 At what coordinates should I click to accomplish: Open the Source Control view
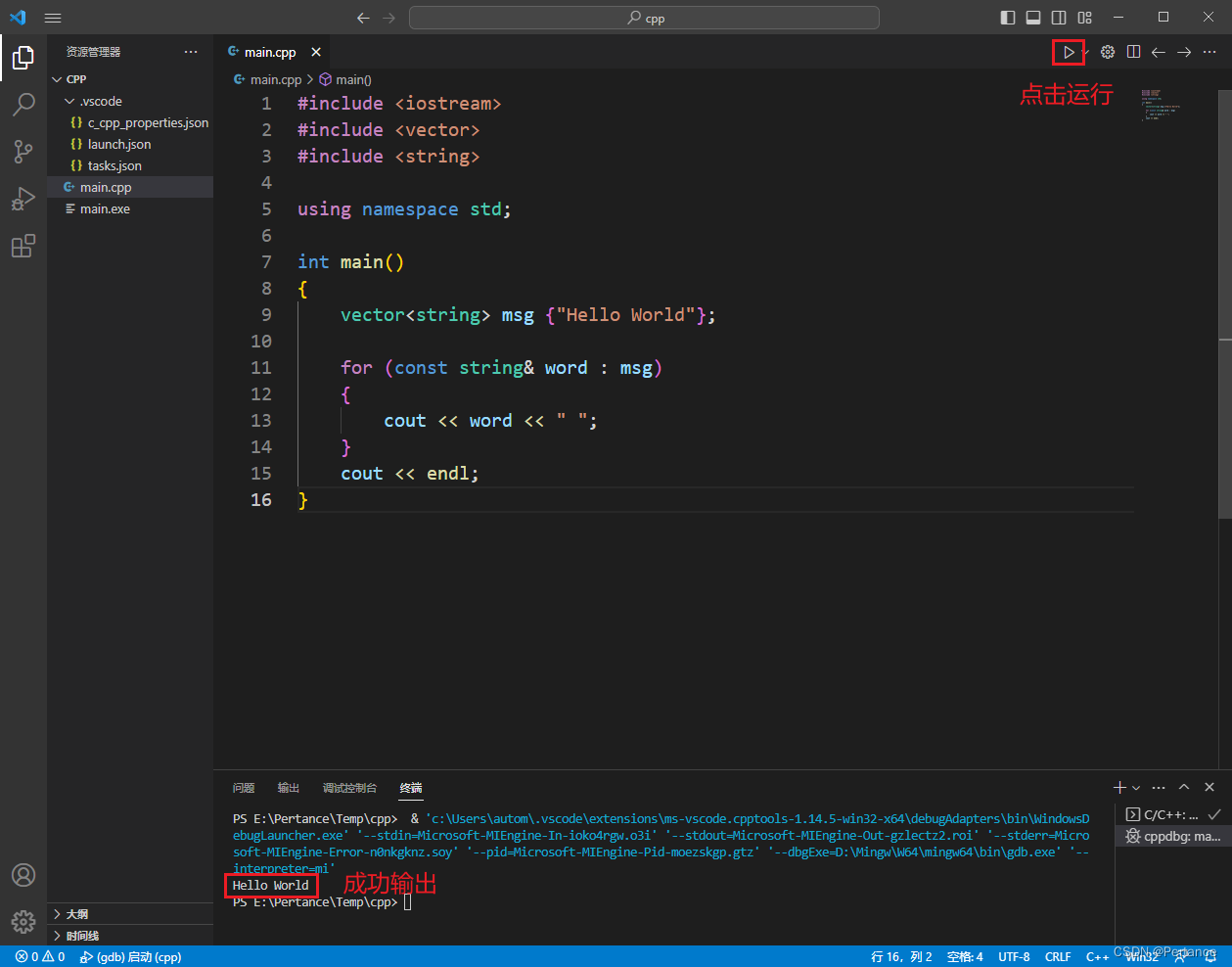pyautogui.click(x=23, y=152)
